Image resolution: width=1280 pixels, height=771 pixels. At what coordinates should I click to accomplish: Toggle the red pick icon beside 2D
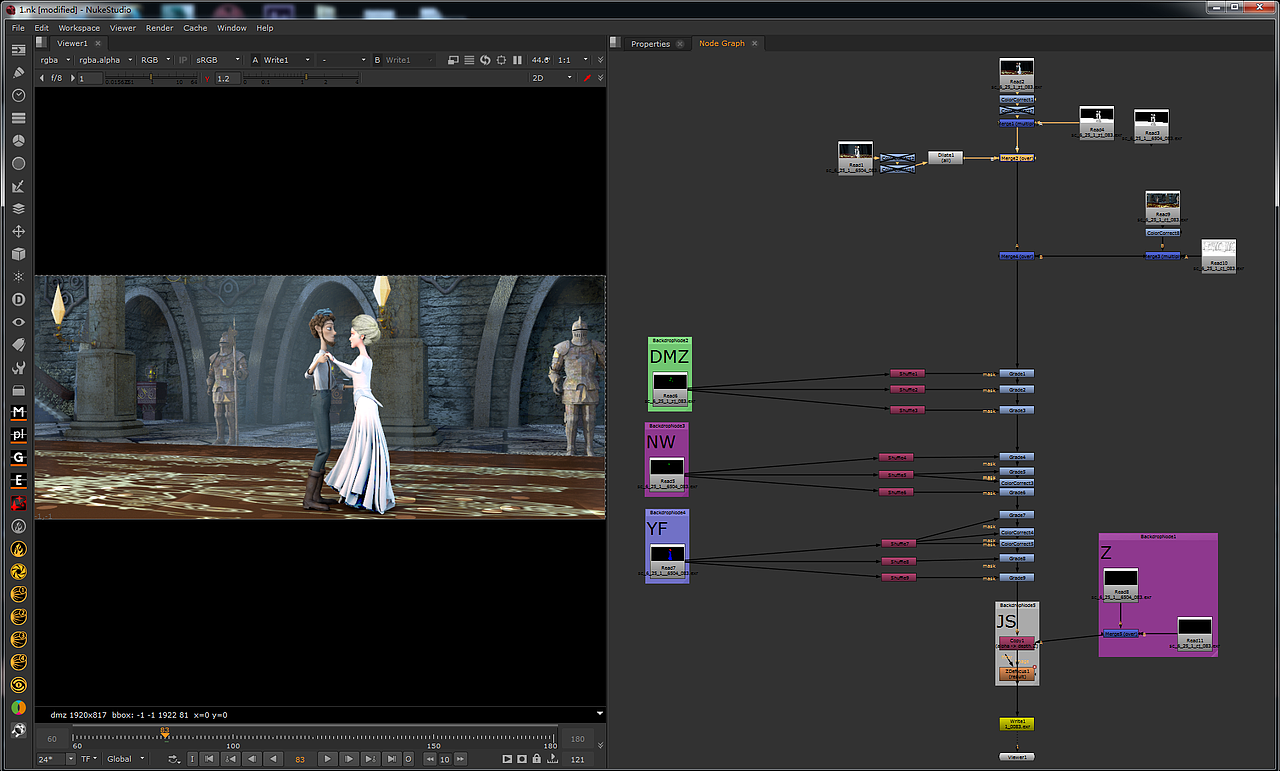click(x=587, y=78)
